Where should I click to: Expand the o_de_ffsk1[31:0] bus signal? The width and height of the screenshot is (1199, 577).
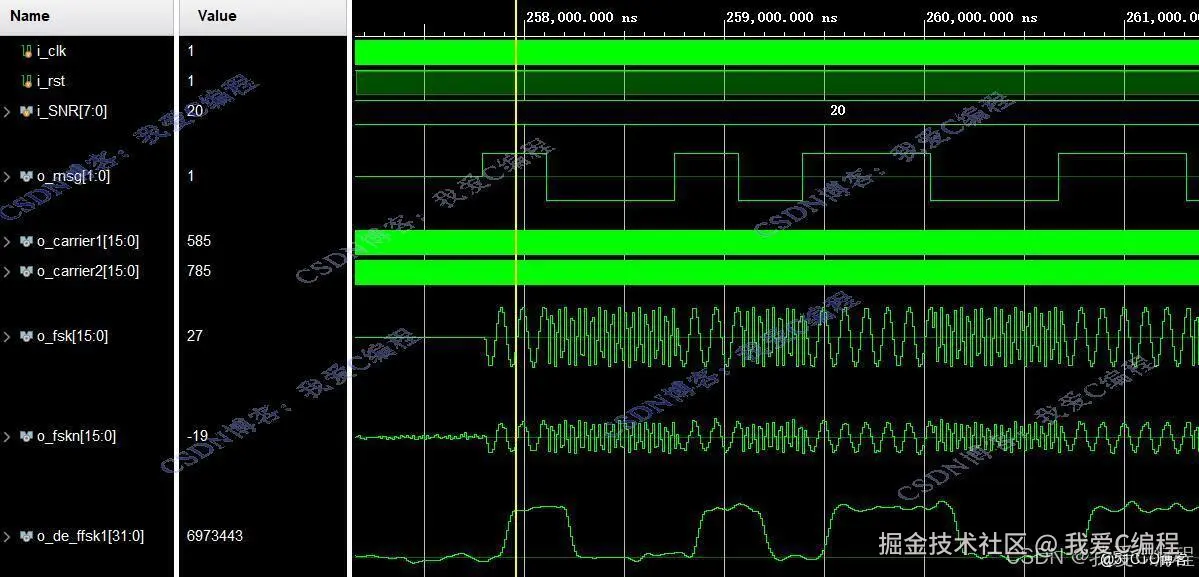coord(7,536)
